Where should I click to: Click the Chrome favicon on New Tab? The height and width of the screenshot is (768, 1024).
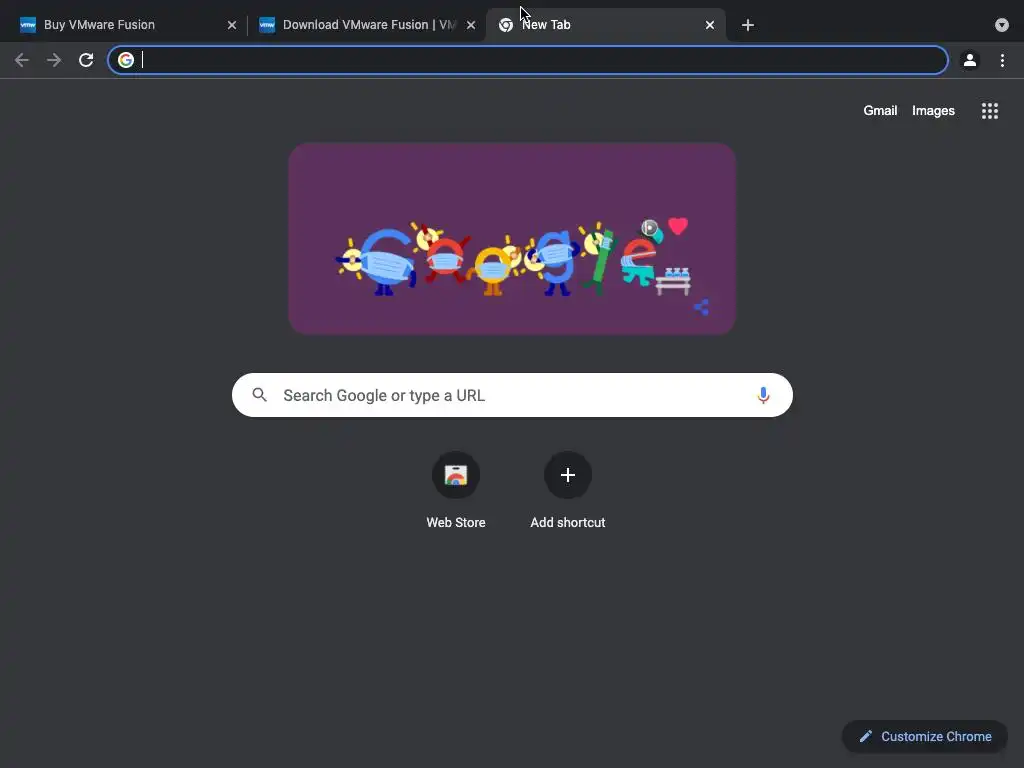click(x=505, y=25)
